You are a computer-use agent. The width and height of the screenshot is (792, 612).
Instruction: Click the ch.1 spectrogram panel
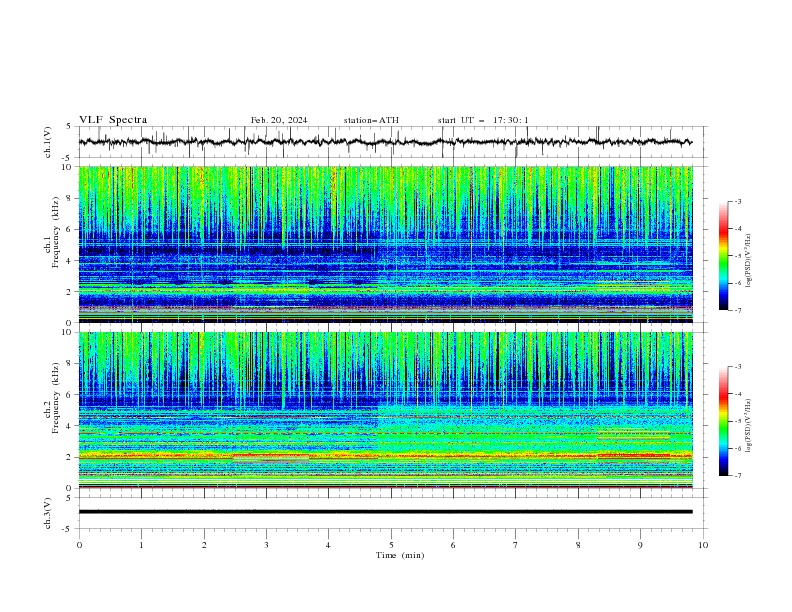click(386, 244)
